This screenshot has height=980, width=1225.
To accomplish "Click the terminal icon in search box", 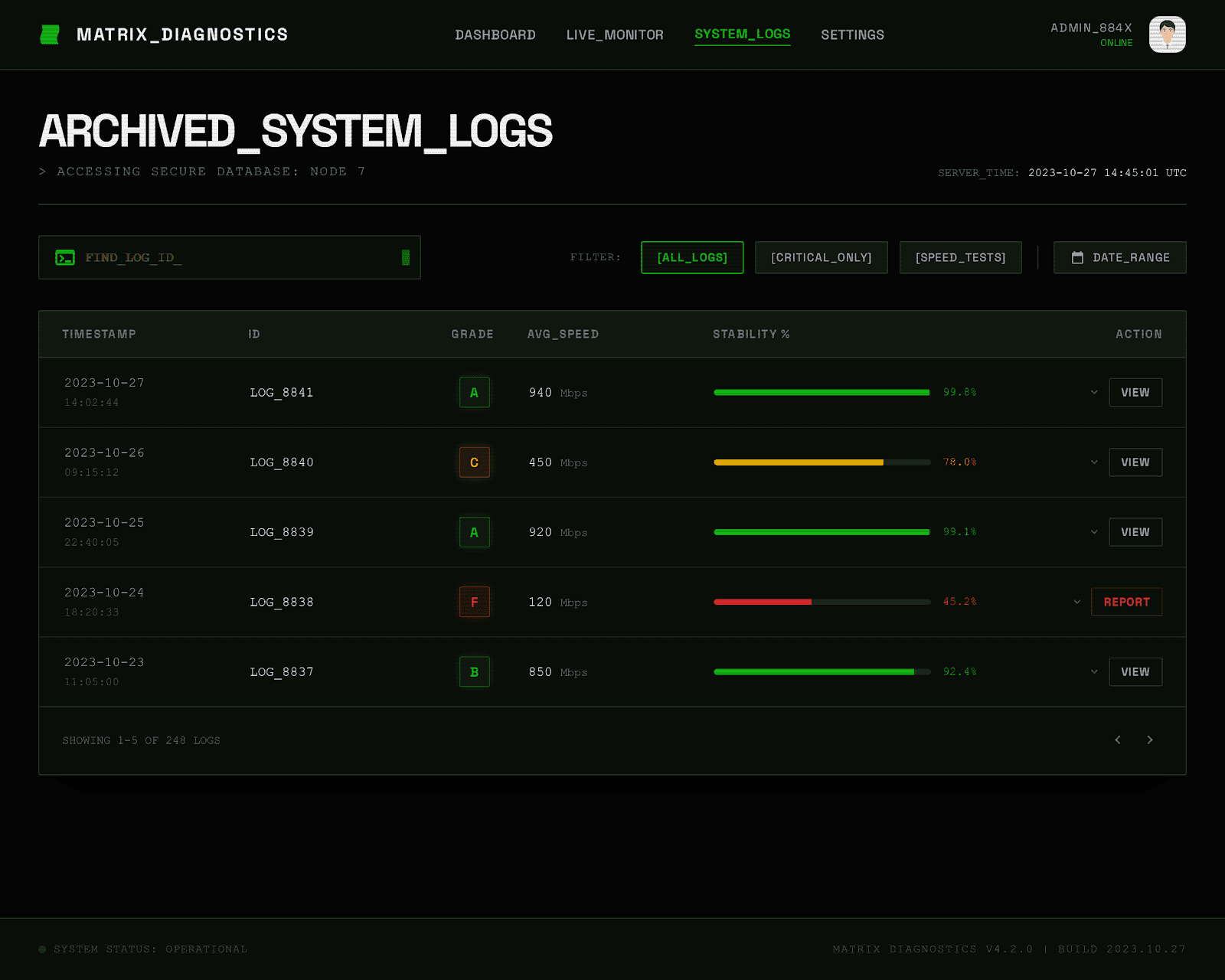I will (65, 258).
